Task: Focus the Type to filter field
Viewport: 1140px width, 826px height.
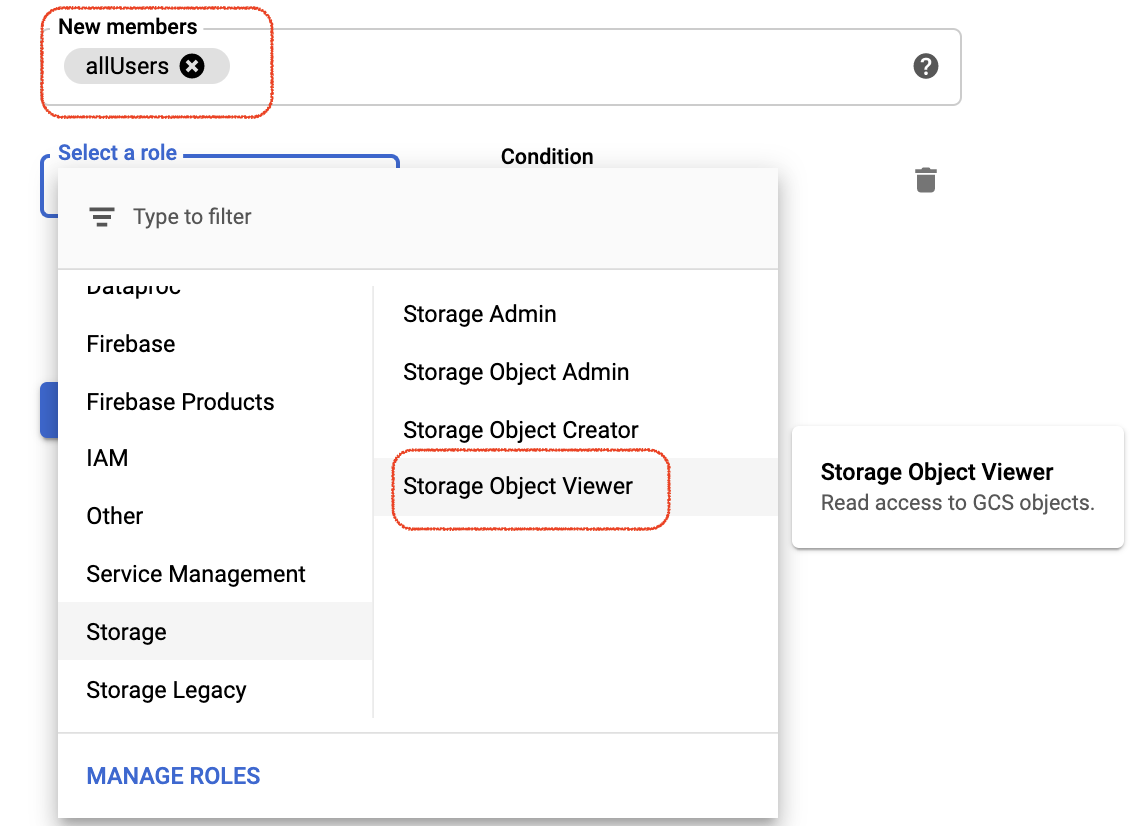Action: pos(400,217)
